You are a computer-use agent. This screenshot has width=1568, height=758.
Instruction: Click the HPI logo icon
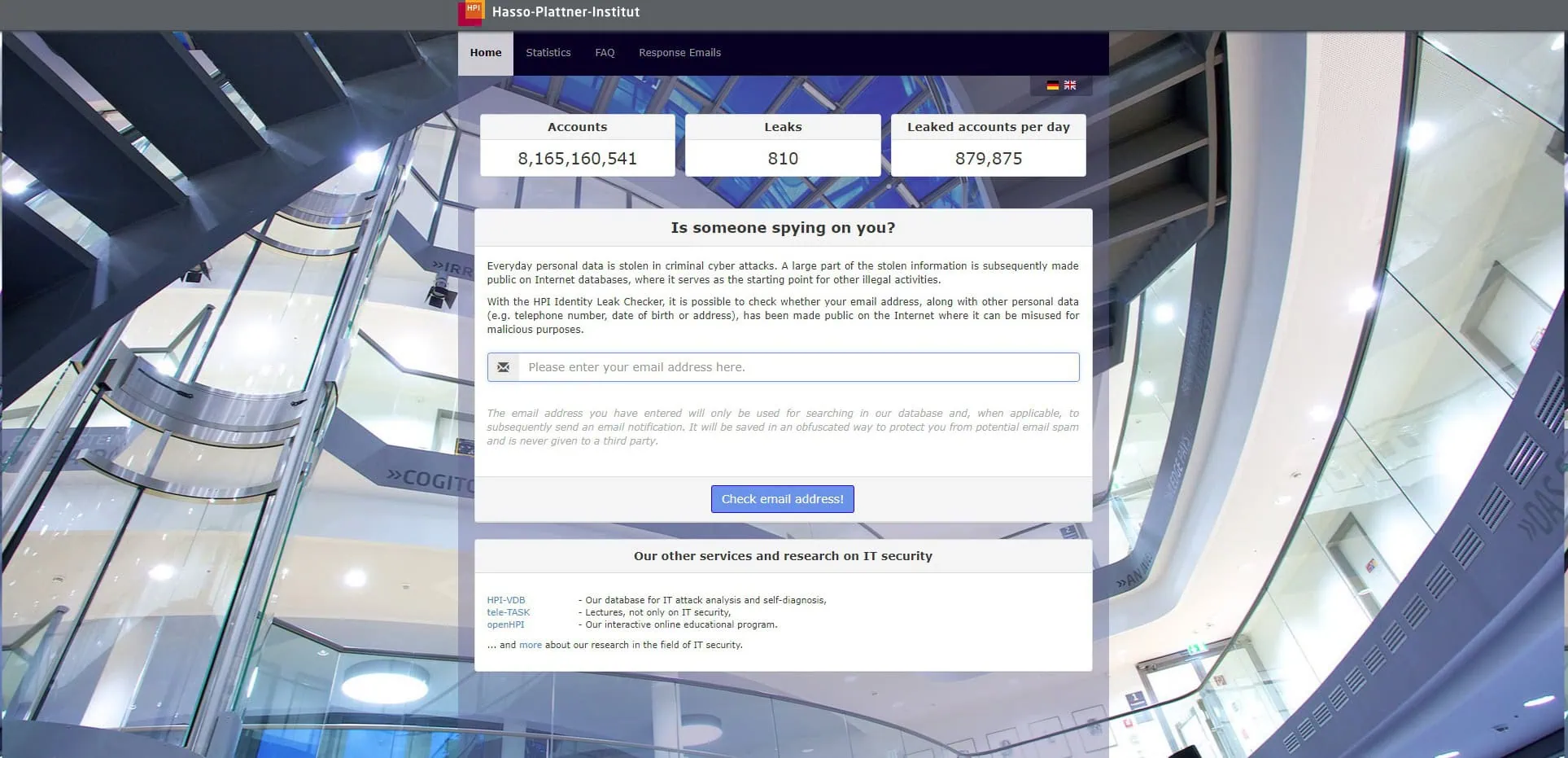(471, 12)
